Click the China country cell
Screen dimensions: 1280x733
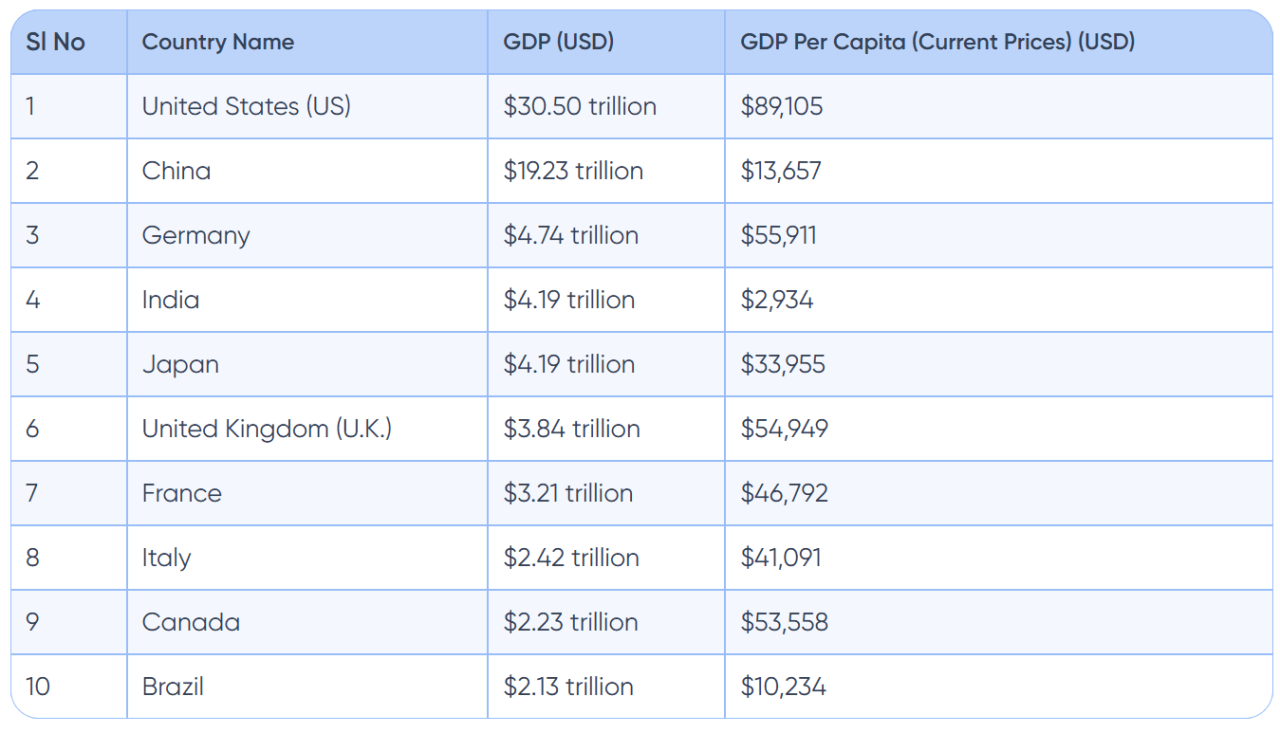176,171
